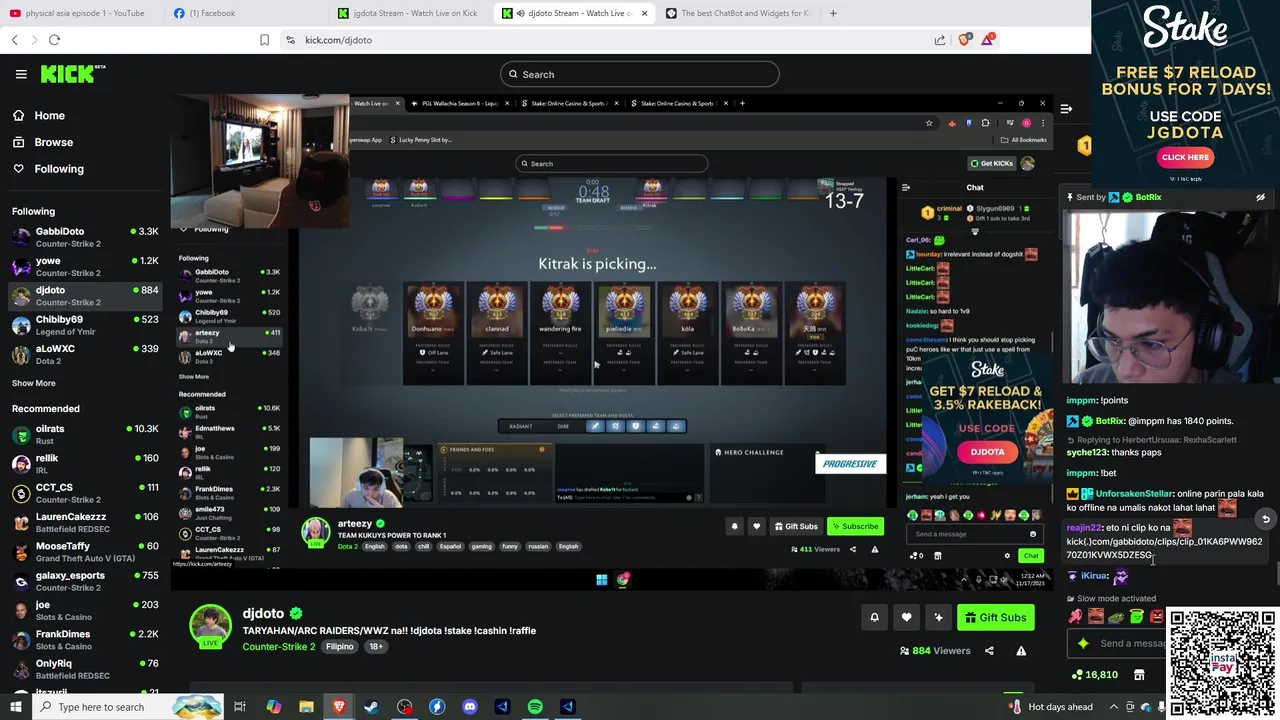Open the Brave Shields lion icon
This screenshot has width=1280, height=720.
click(964, 40)
